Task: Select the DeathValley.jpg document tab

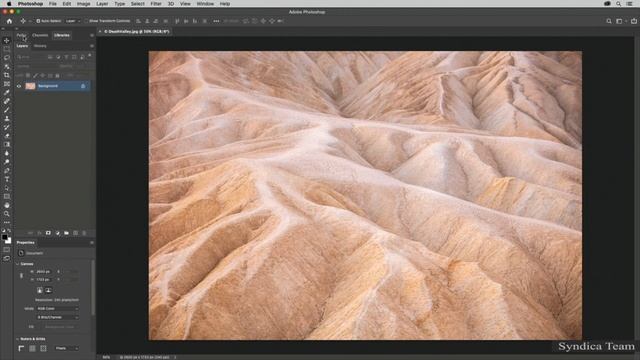Action: (x=136, y=31)
